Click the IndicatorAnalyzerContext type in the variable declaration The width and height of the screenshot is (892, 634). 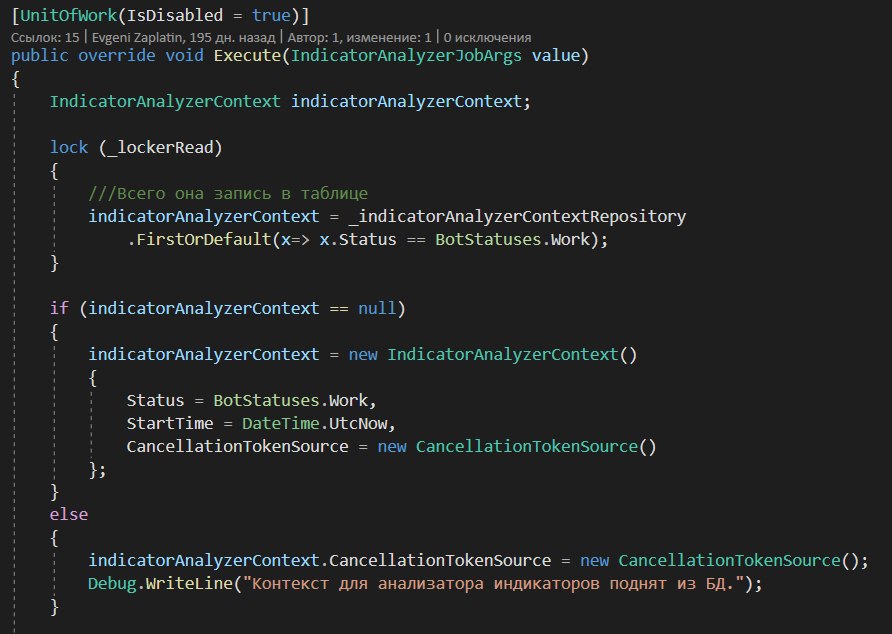(x=165, y=101)
